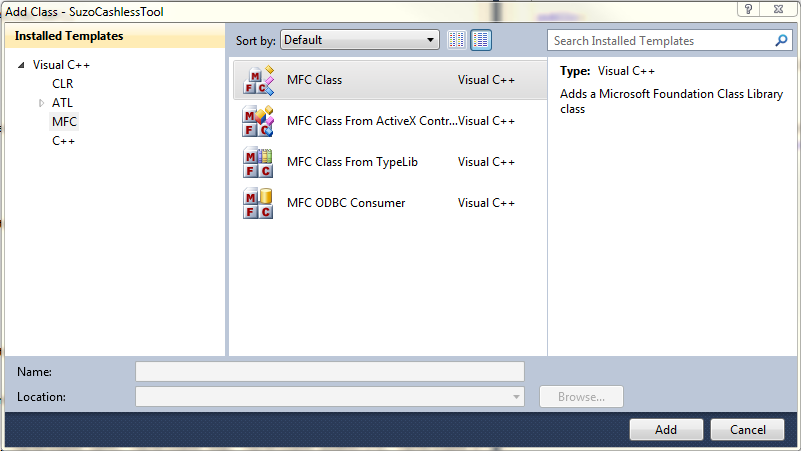The width and height of the screenshot is (801, 451).
Task: Expand the ATL tree node
Action: [41, 103]
